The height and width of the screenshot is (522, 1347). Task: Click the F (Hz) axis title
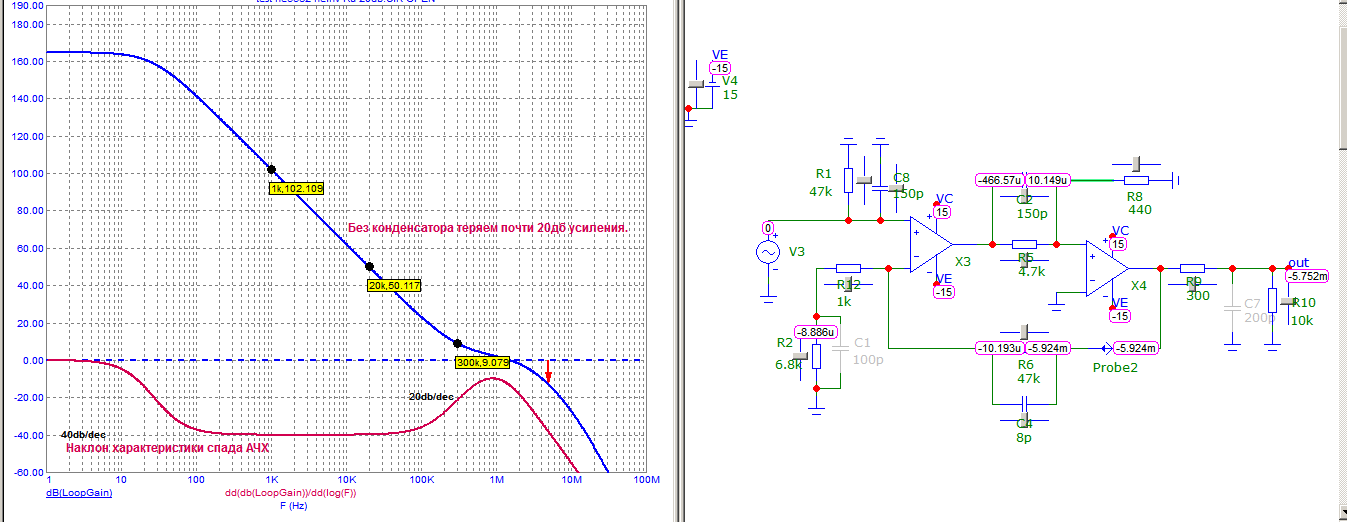click(295, 506)
